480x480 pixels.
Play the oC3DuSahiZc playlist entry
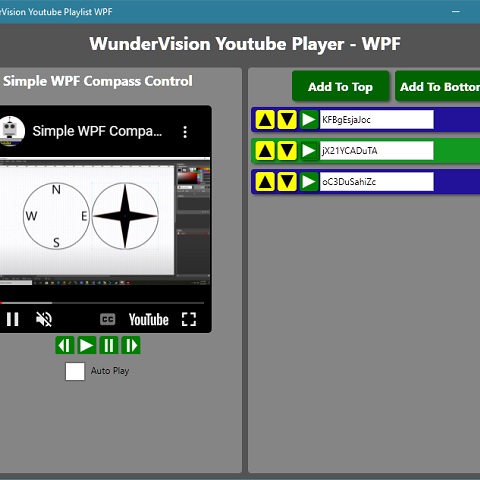(309, 182)
